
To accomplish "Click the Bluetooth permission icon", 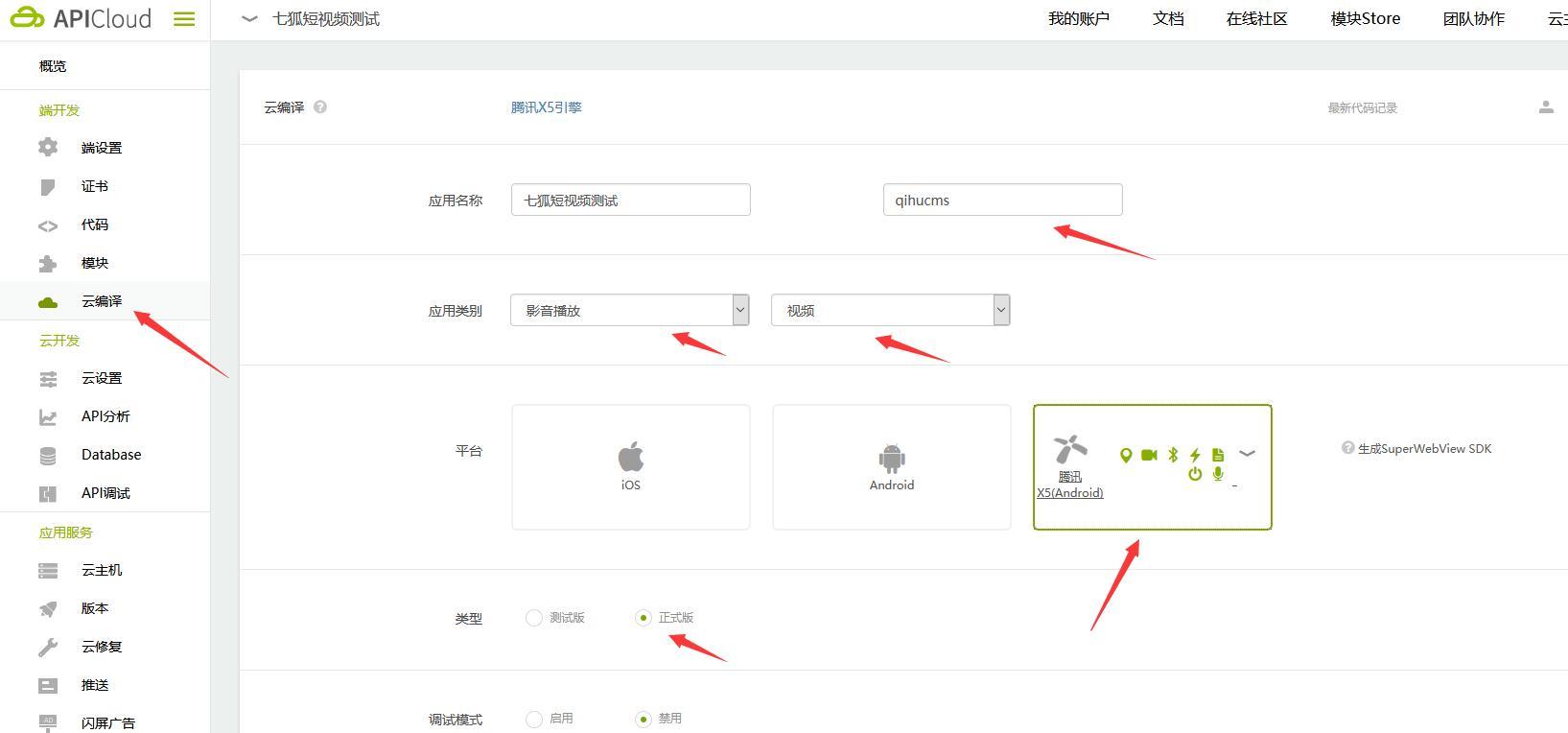I will [1173, 455].
